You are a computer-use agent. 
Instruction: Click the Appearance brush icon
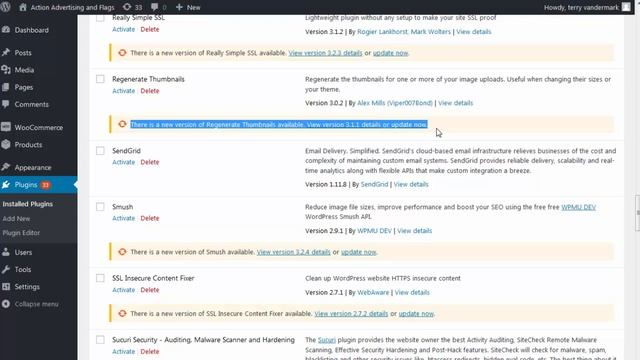pyautogui.click(x=6, y=167)
